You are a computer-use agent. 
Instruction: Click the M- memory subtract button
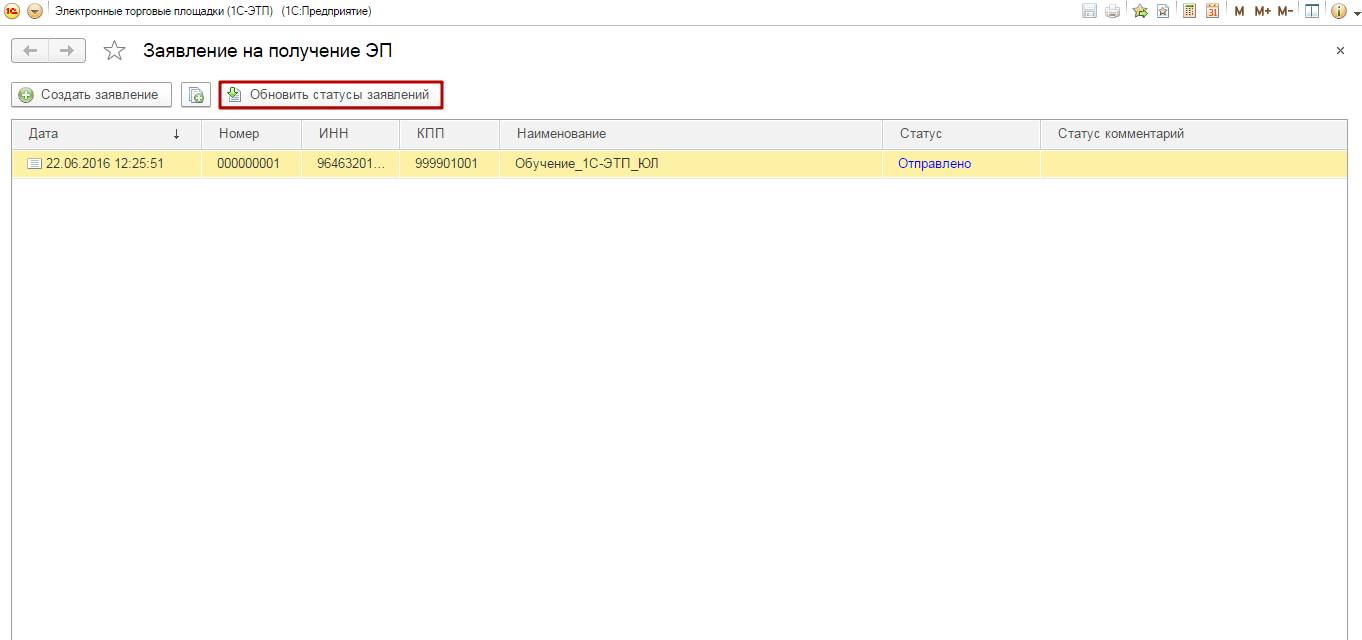[x=1285, y=11]
